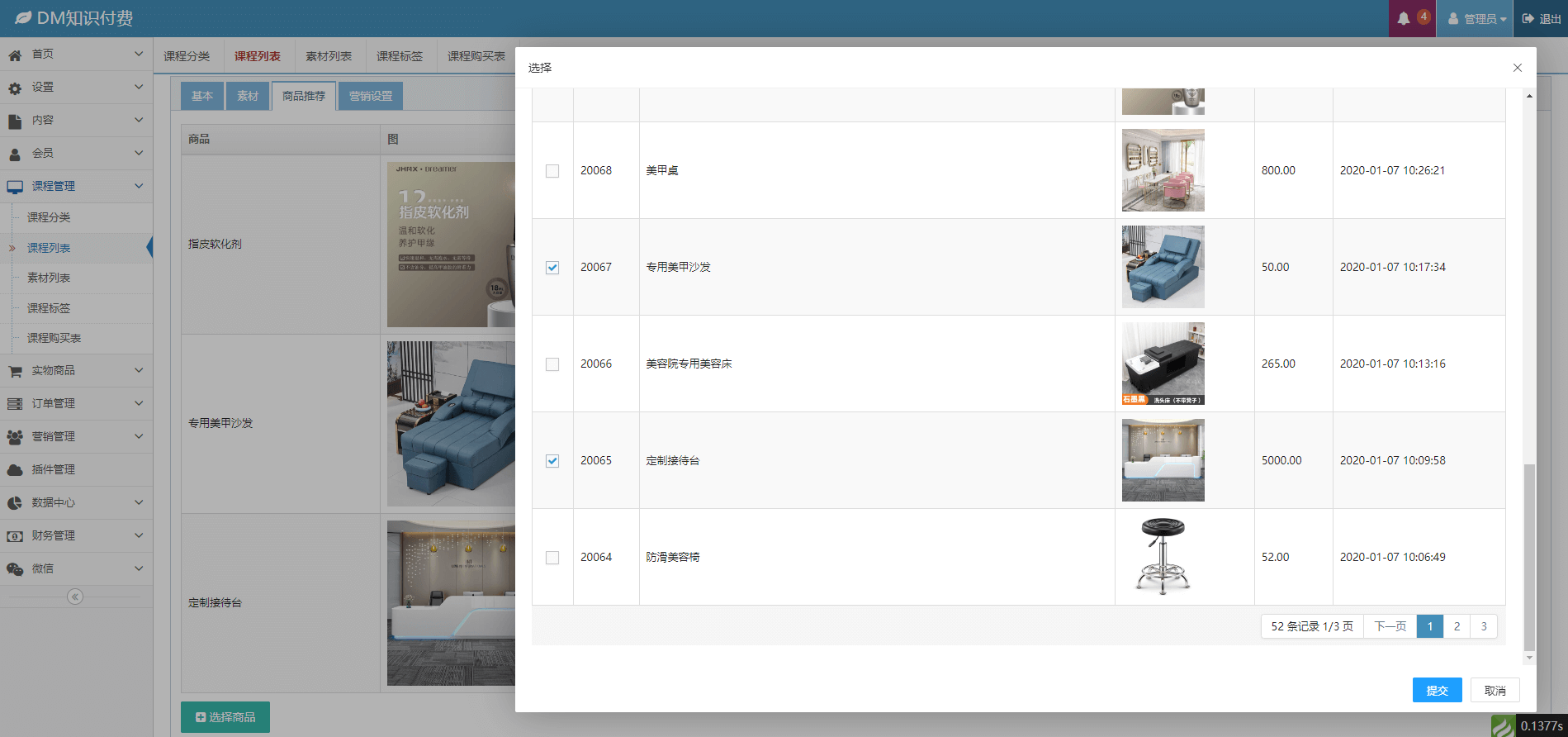Uncheck product 20067 专用美甲沙发
Screen dimensions: 1568x737
click(552, 268)
